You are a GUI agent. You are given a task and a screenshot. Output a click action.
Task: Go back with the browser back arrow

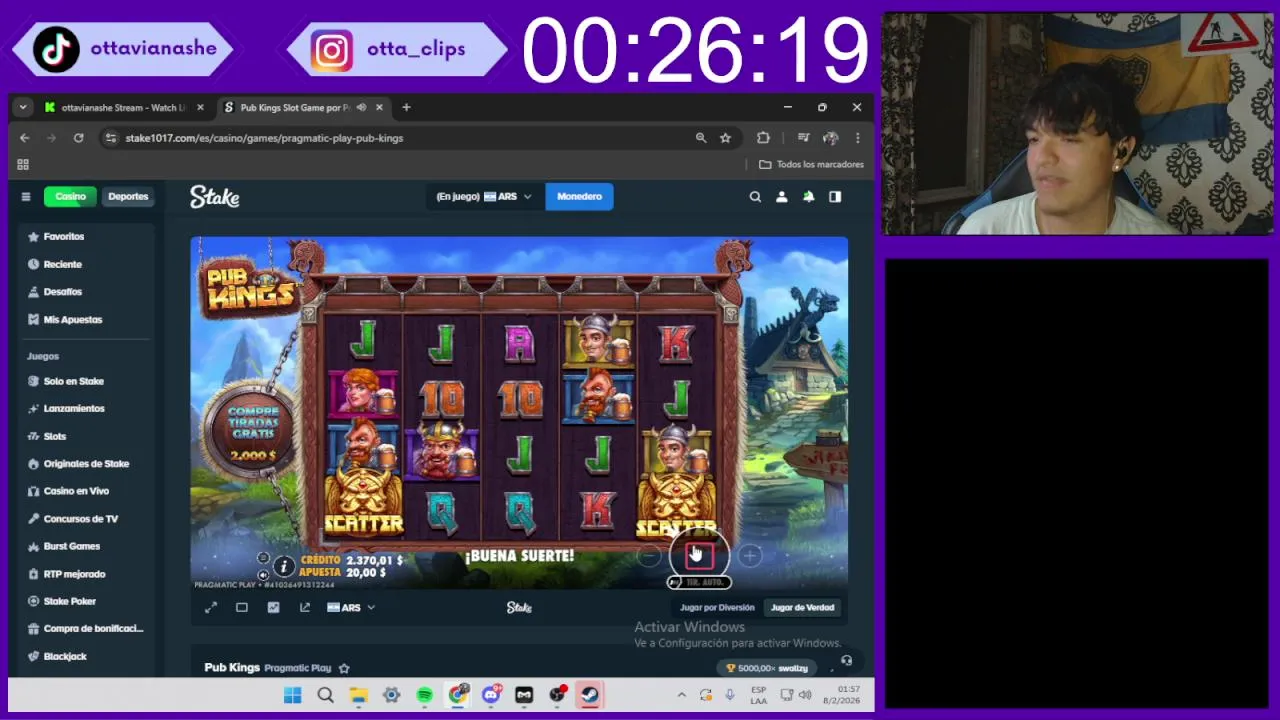pos(25,138)
